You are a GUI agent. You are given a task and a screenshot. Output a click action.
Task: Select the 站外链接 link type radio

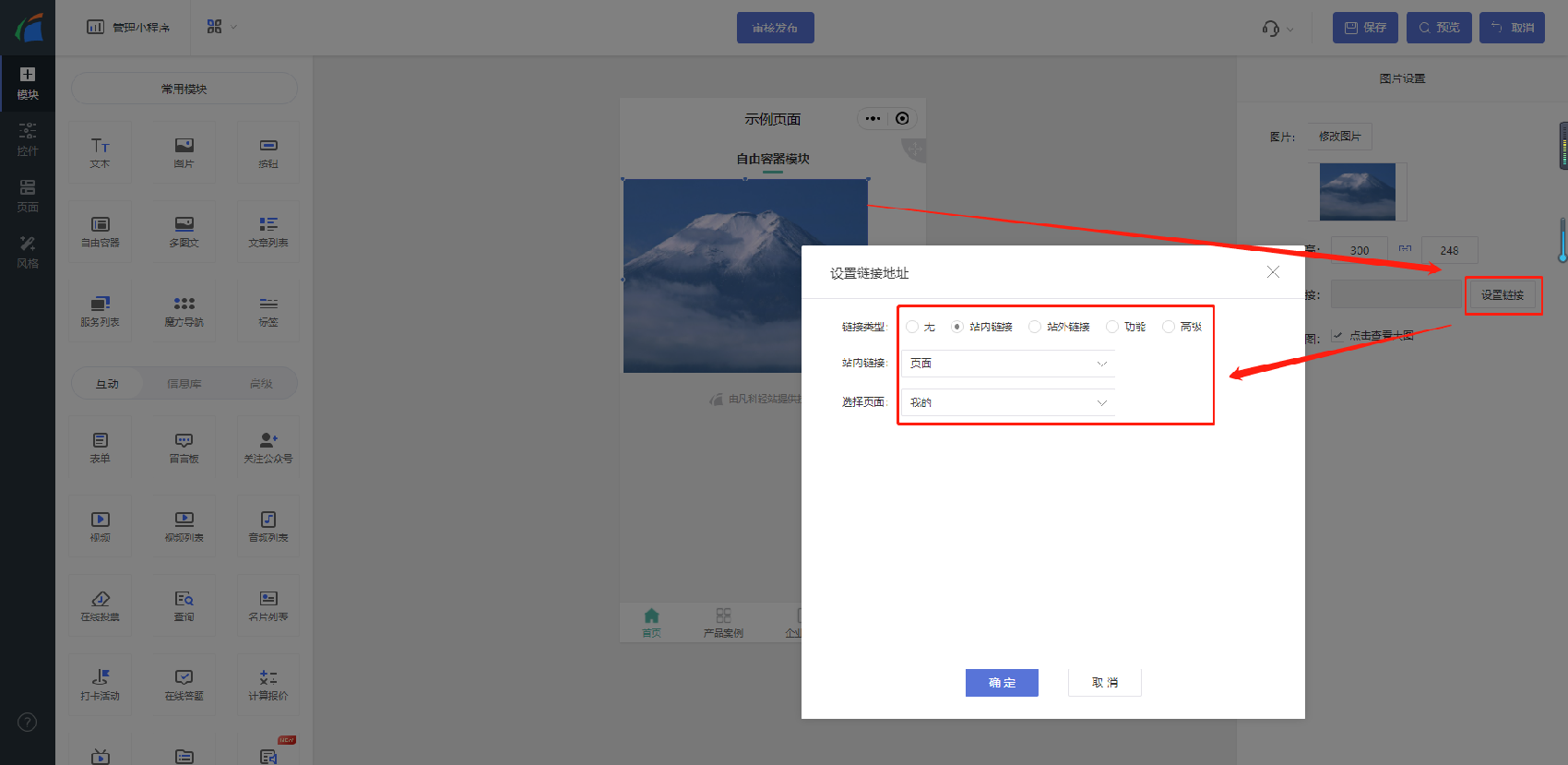pos(1035,327)
